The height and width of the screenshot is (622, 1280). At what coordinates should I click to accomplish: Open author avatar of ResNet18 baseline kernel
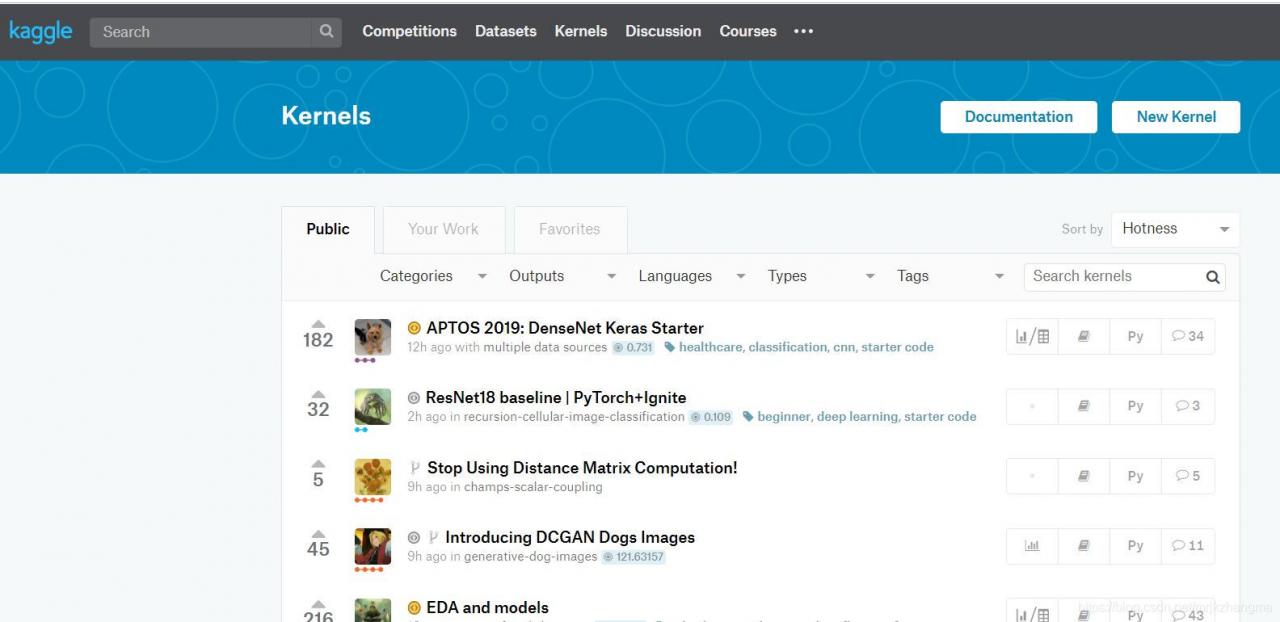[x=372, y=407]
